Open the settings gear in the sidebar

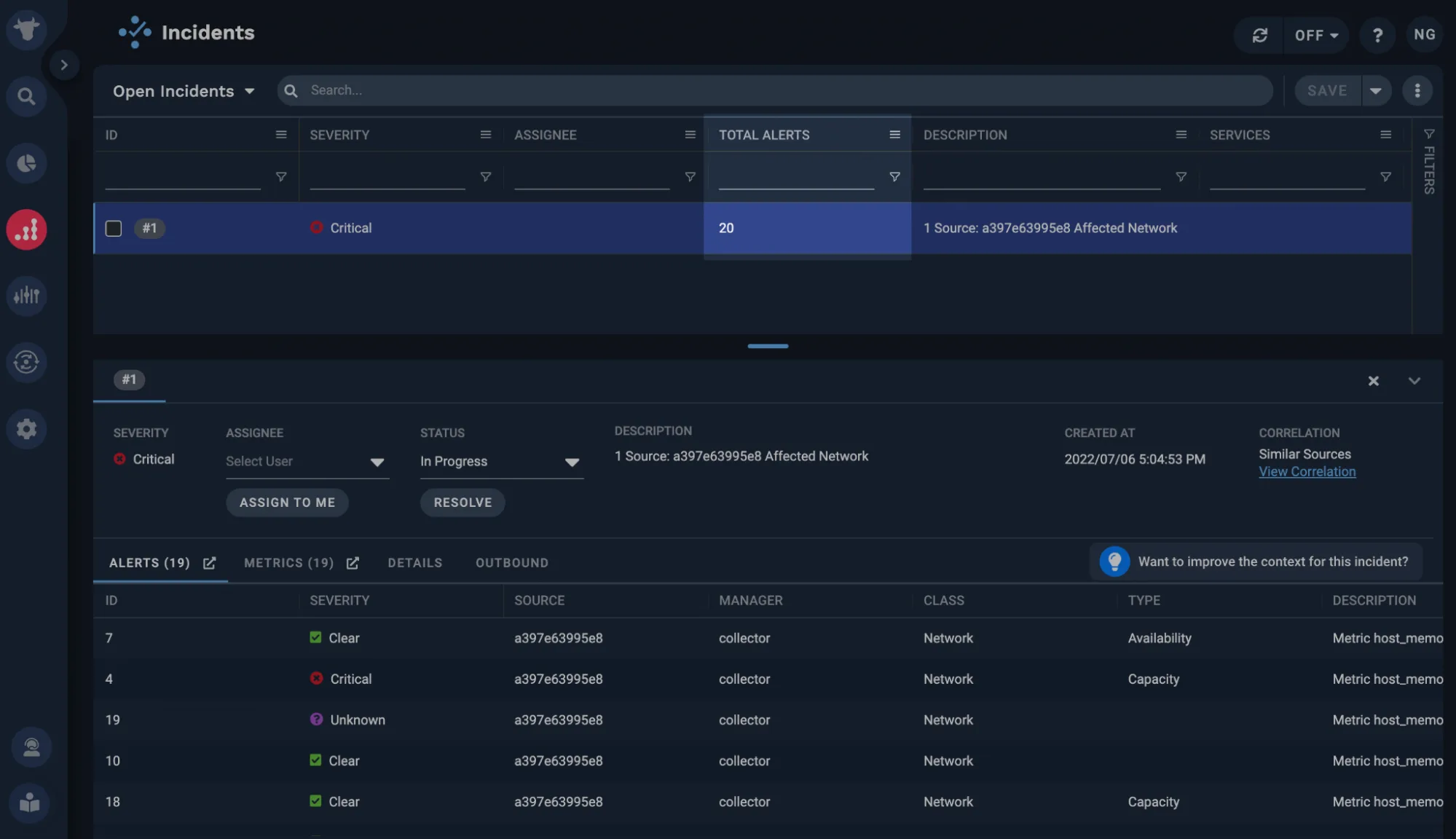pyautogui.click(x=27, y=429)
